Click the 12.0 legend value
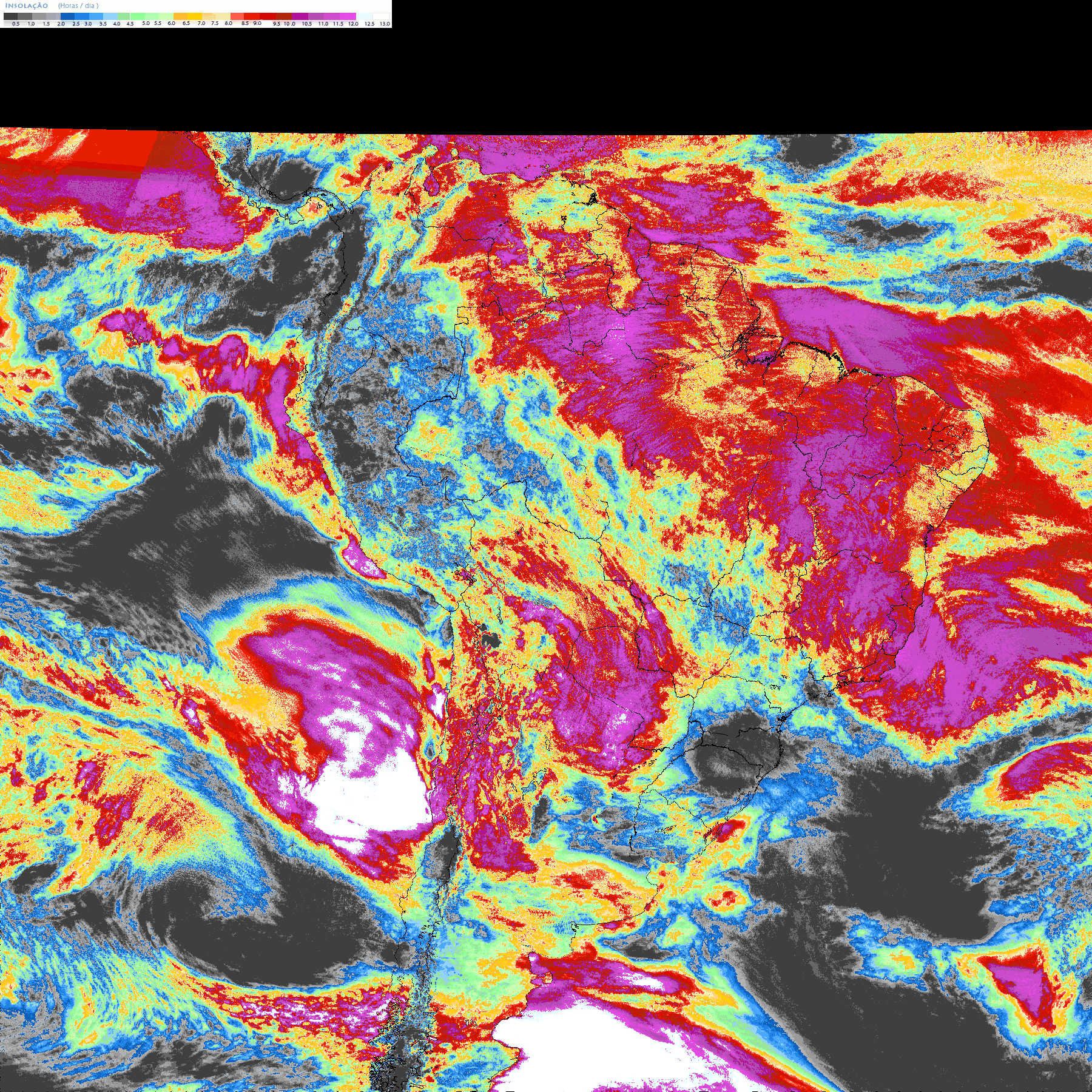 (x=353, y=24)
